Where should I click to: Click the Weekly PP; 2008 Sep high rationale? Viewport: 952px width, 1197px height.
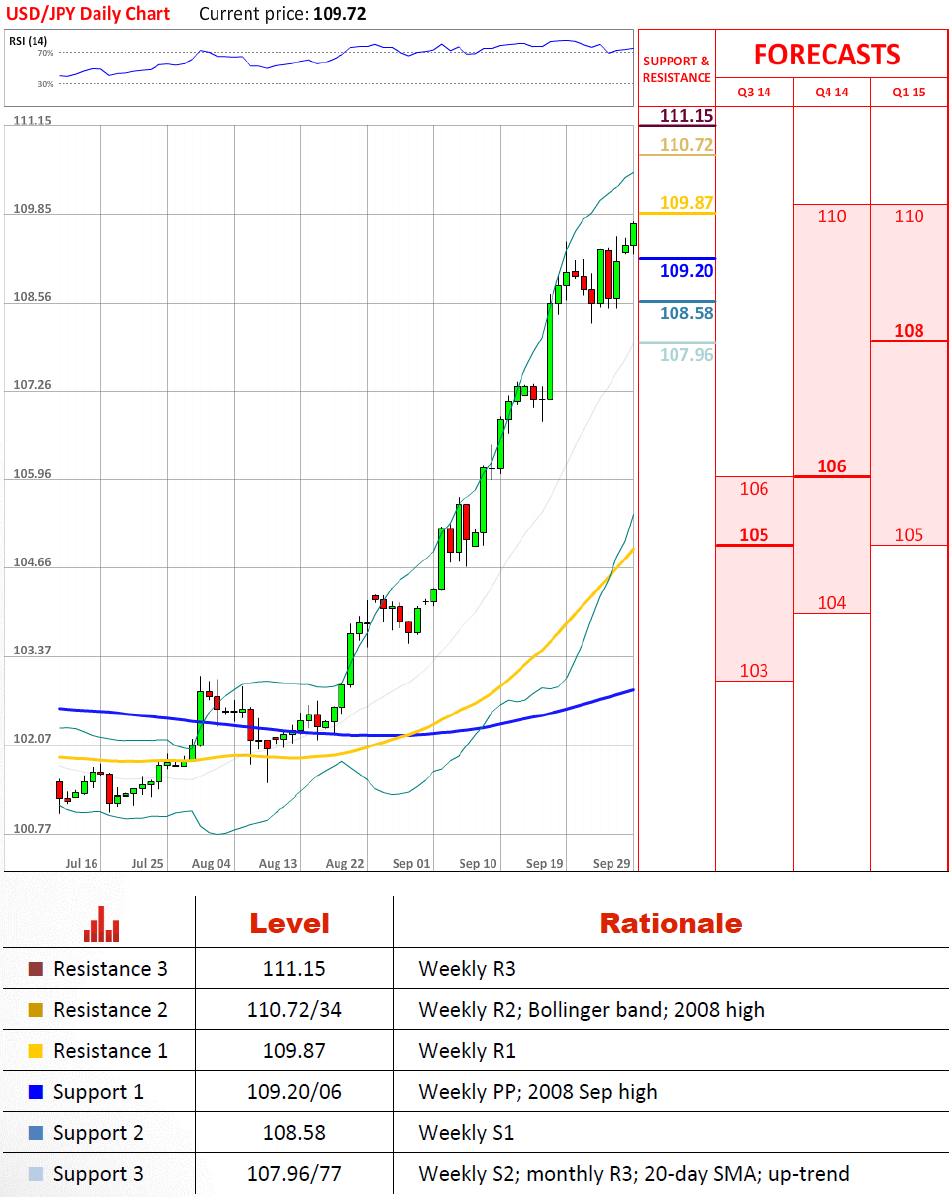point(537,1092)
